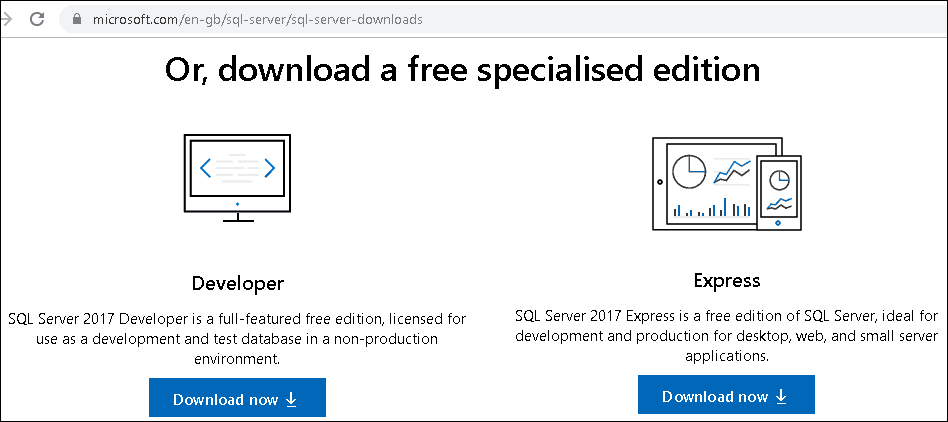Download the SQL Server 2017 Express edition

pyautogui.click(x=726, y=396)
